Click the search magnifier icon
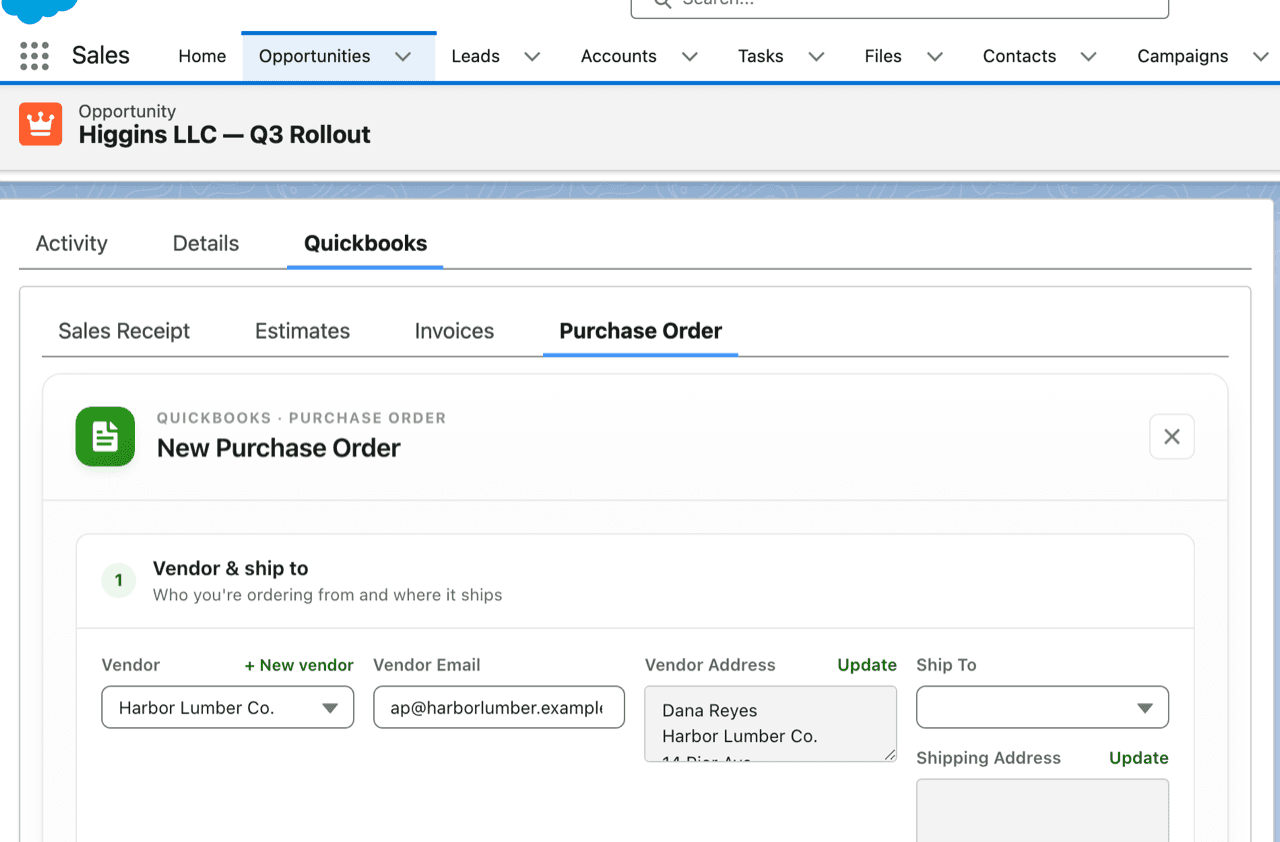1280x842 pixels. pos(662,3)
